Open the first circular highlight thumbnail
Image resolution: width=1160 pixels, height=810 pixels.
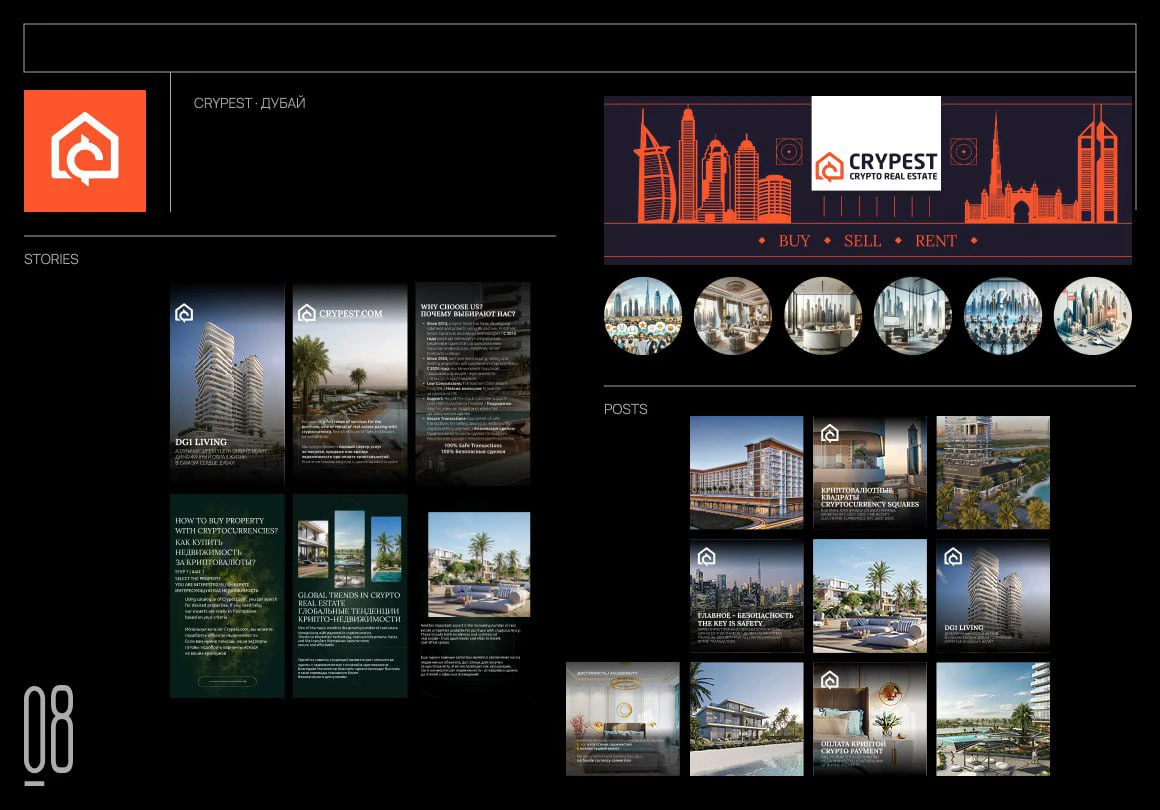click(643, 316)
